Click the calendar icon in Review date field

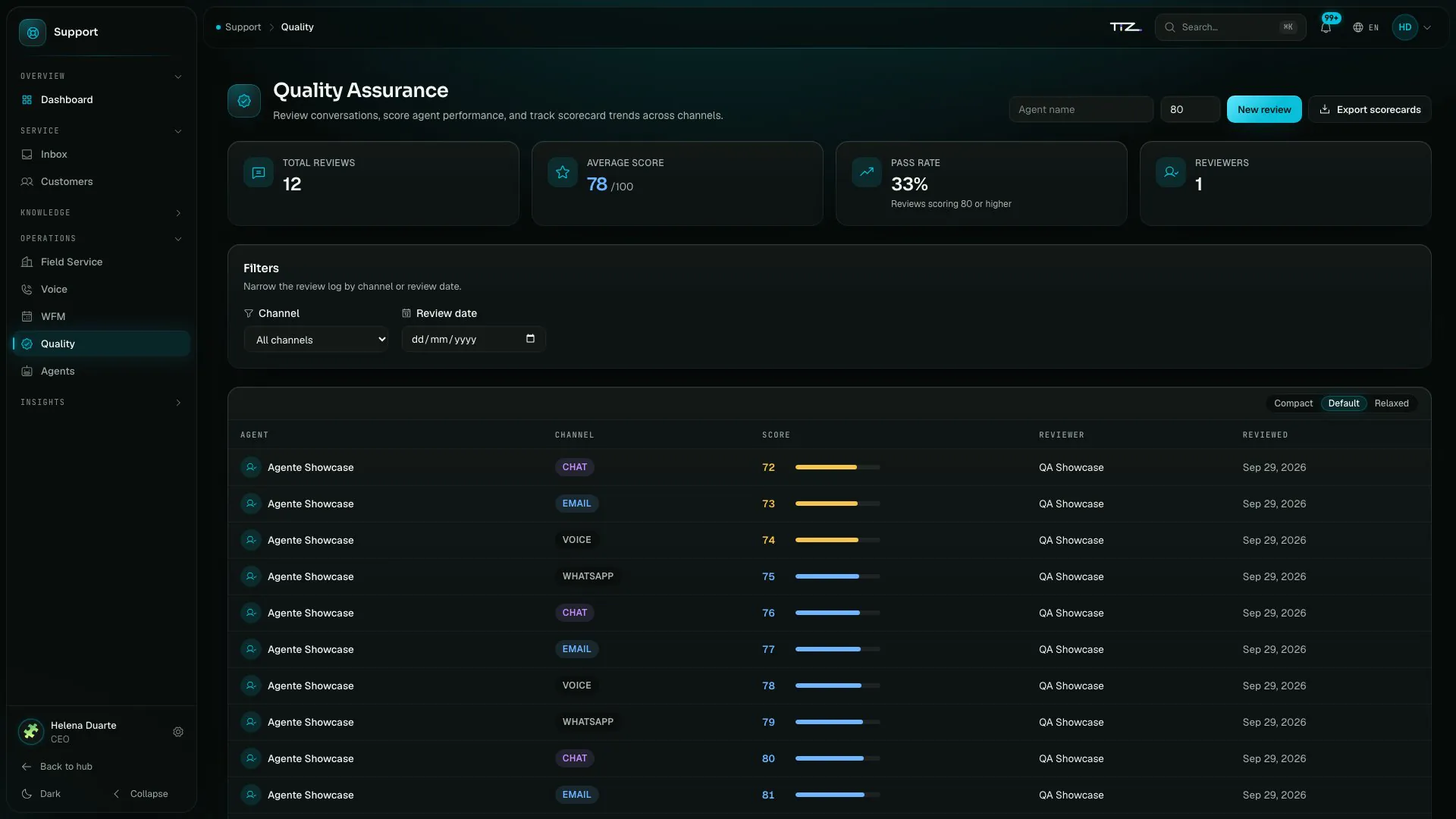point(530,339)
